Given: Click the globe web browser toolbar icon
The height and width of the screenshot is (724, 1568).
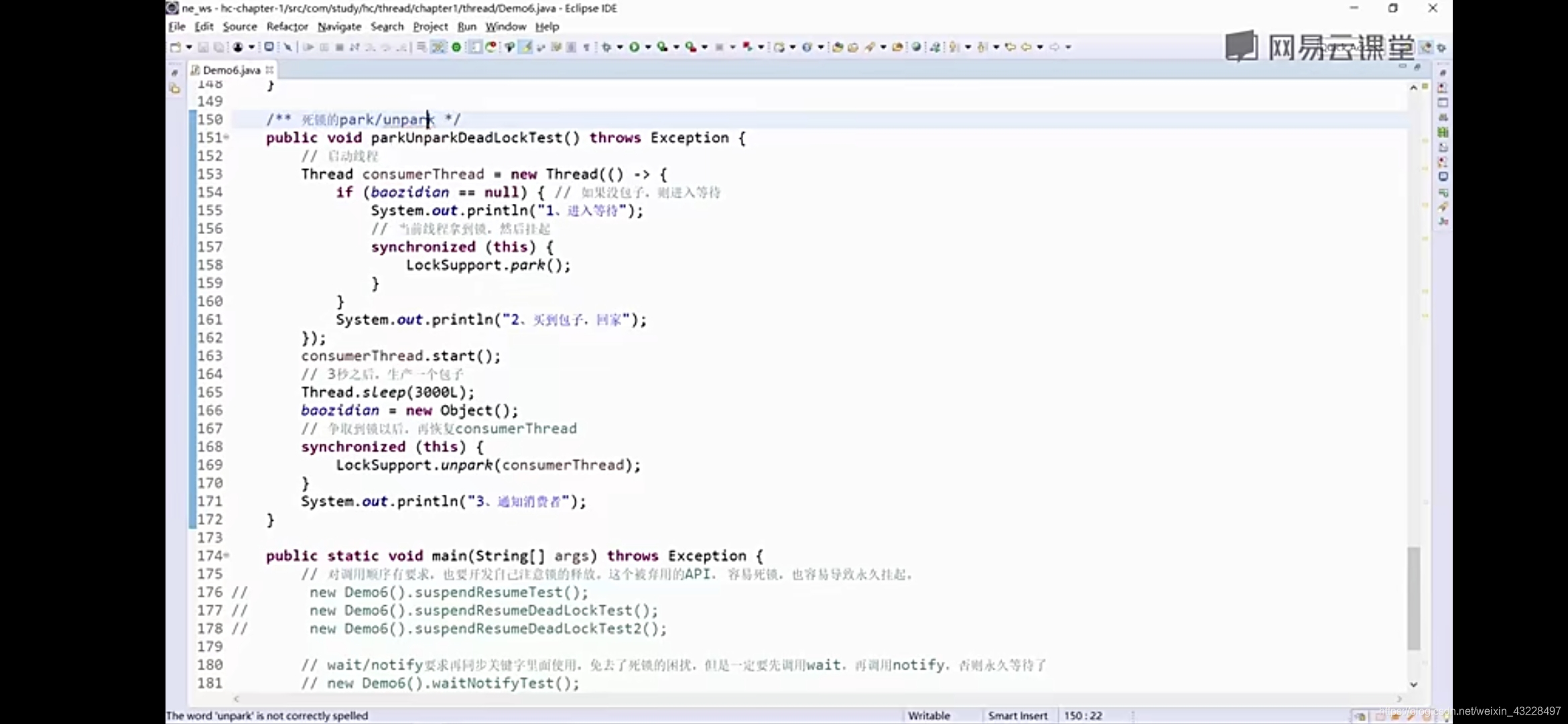Looking at the screenshot, I should click(x=915, y=47).
